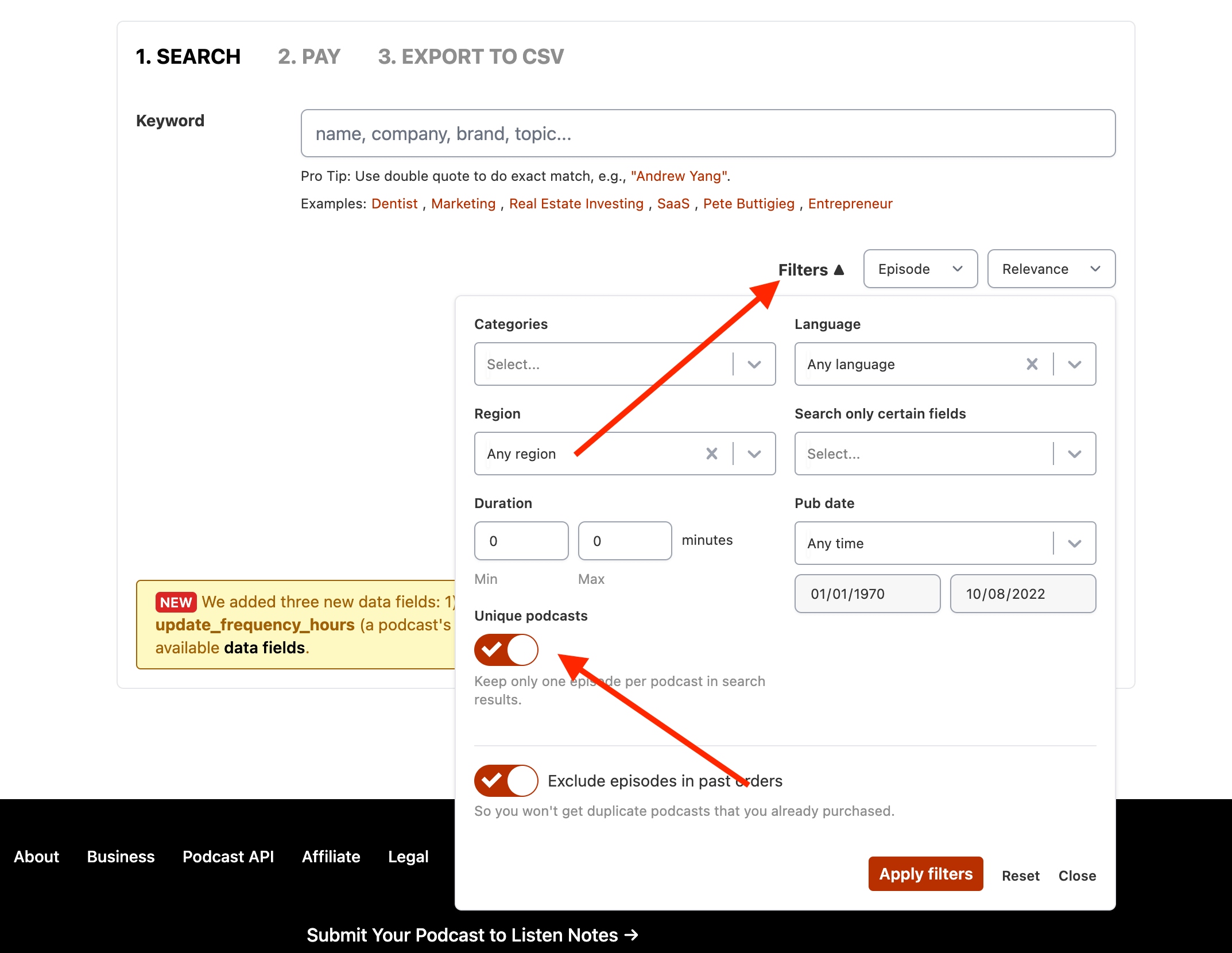Reset all filter settings

(1020, 875)
